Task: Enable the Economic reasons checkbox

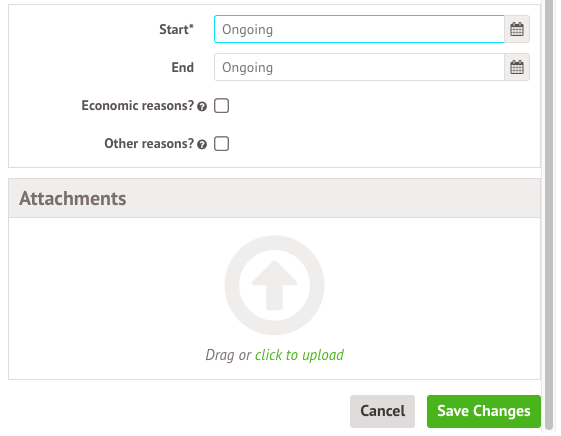Action: [221, 106]
